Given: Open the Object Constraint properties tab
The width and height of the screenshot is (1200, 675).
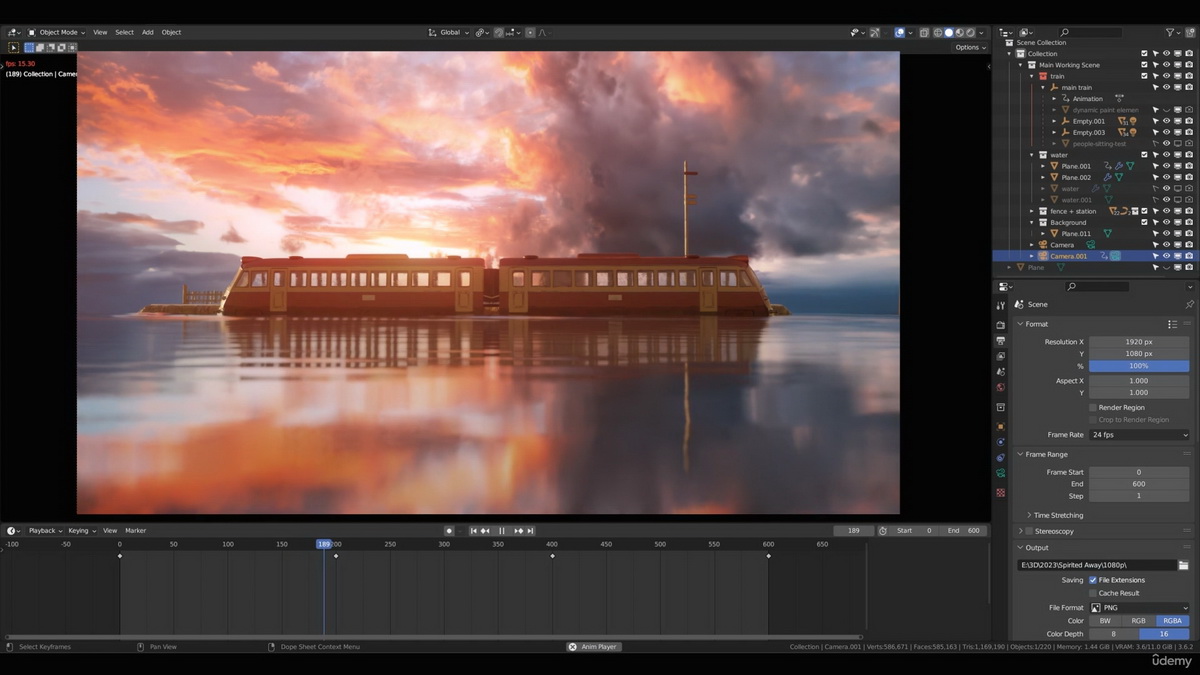Looking at the screenshot, I should point(1000,457).
